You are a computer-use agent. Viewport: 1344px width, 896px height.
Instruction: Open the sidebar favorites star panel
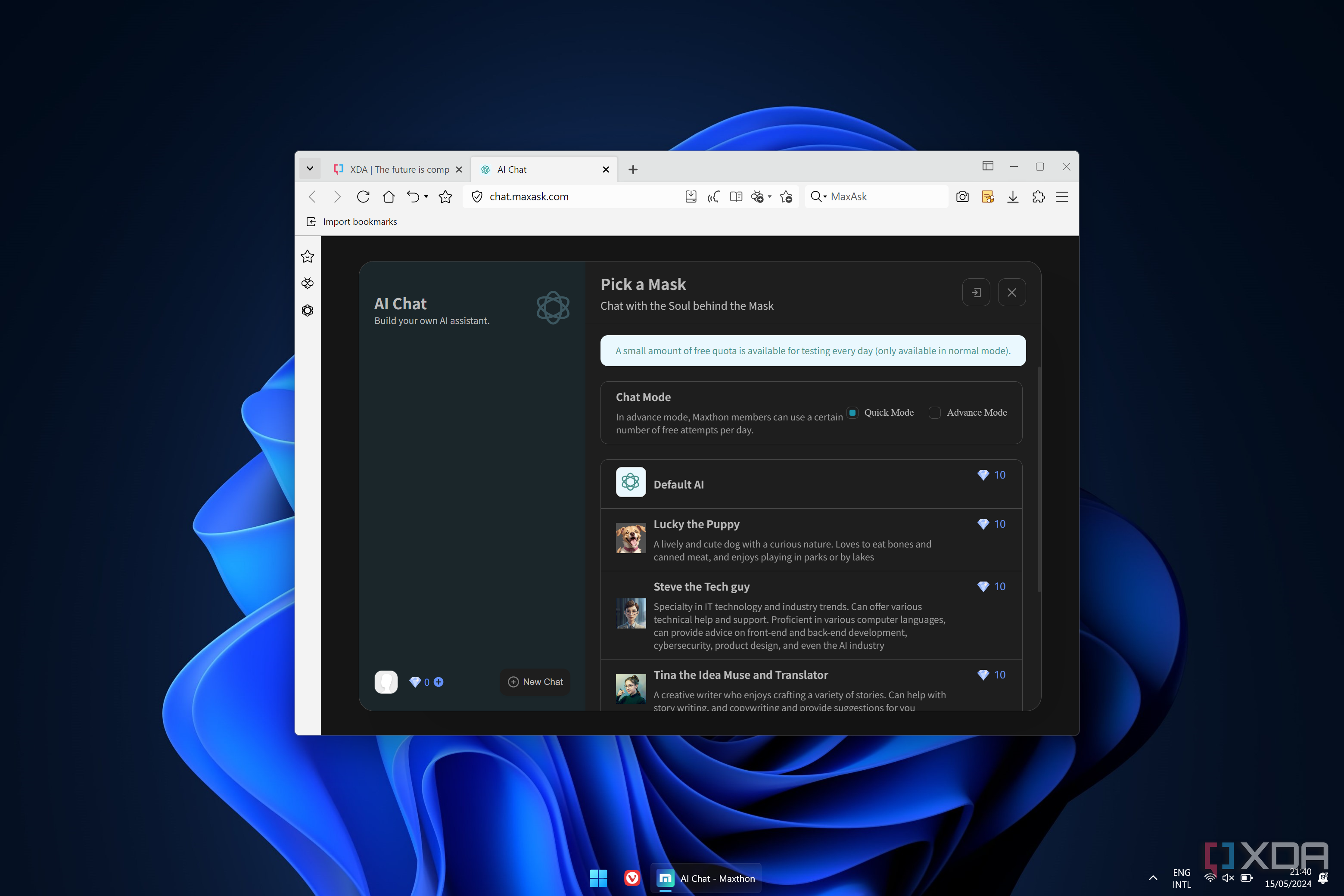pos(308,257)
